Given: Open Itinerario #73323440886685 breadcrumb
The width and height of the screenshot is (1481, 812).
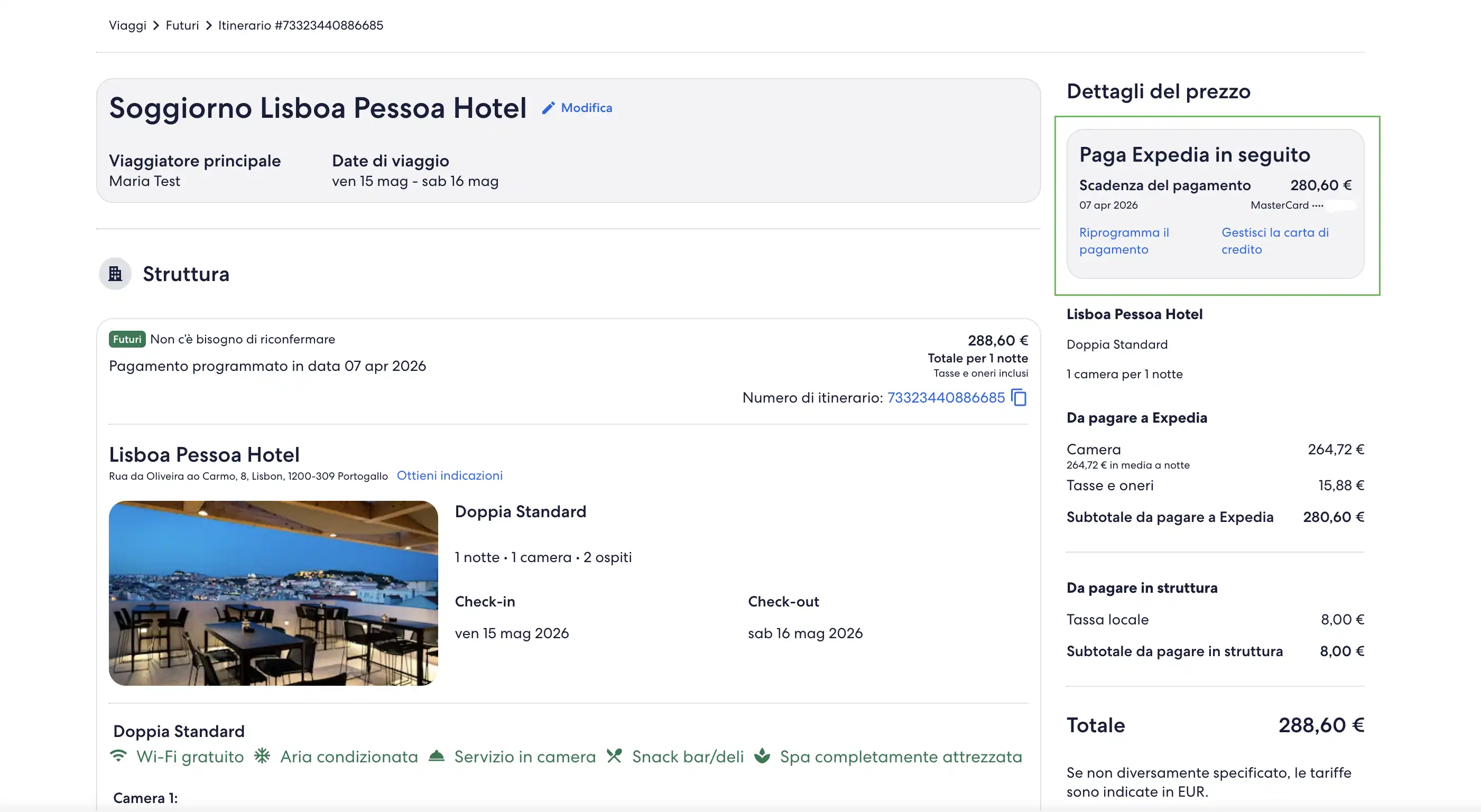Looking at the screenshot, I should click(300, 25).
